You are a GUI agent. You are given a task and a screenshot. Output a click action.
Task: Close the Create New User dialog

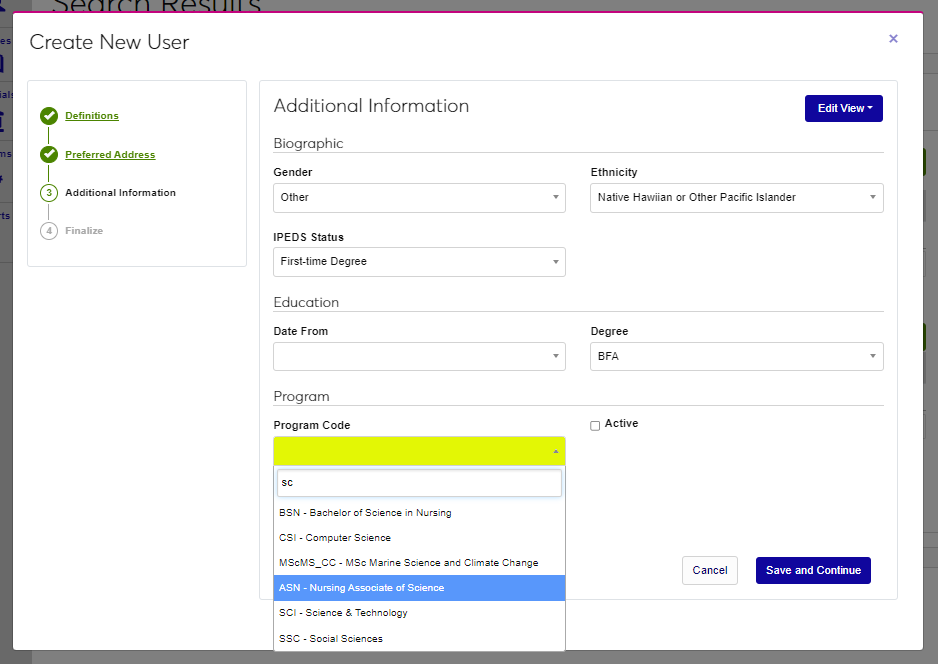(893, 39)
